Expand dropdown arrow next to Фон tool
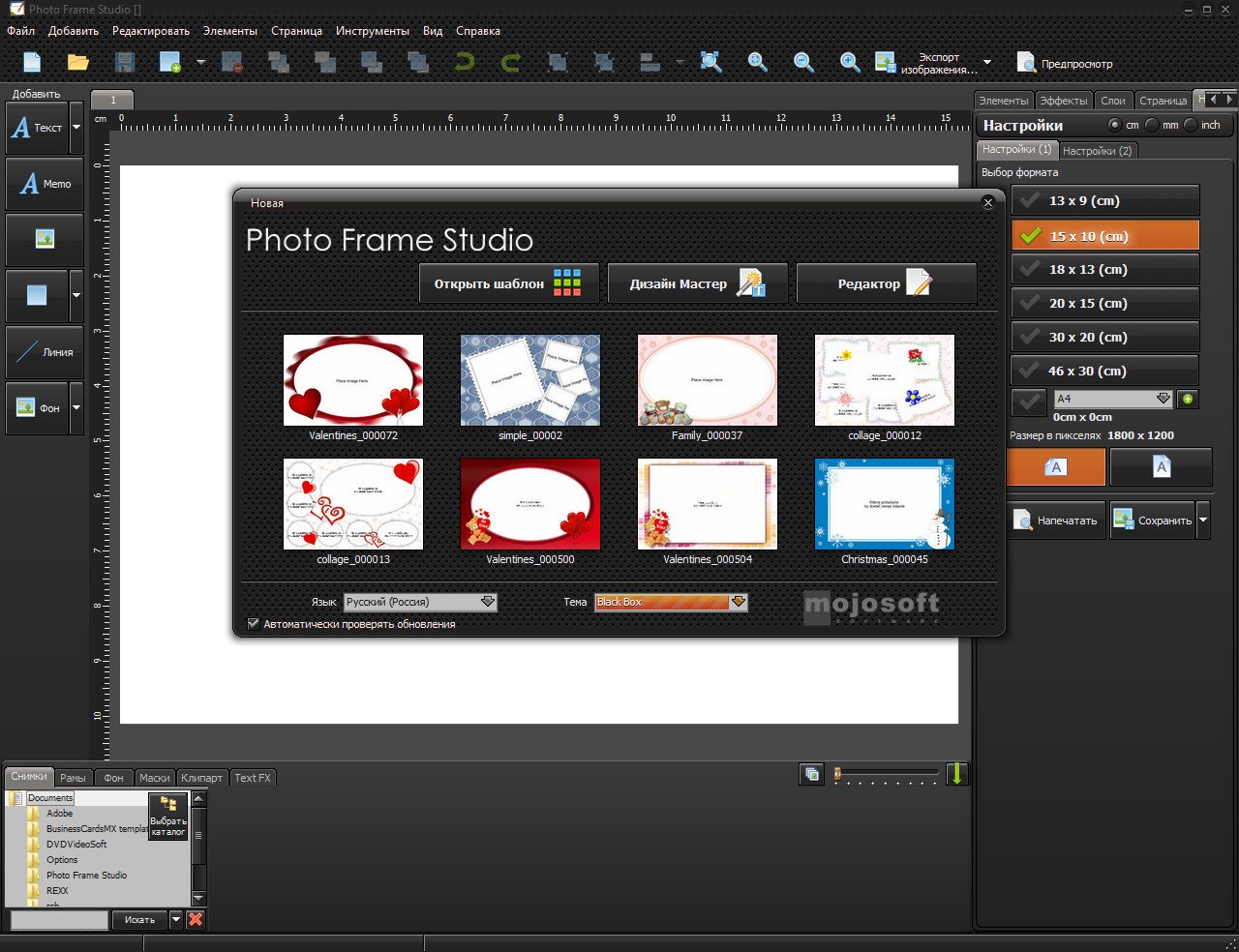 coord(76,408)
